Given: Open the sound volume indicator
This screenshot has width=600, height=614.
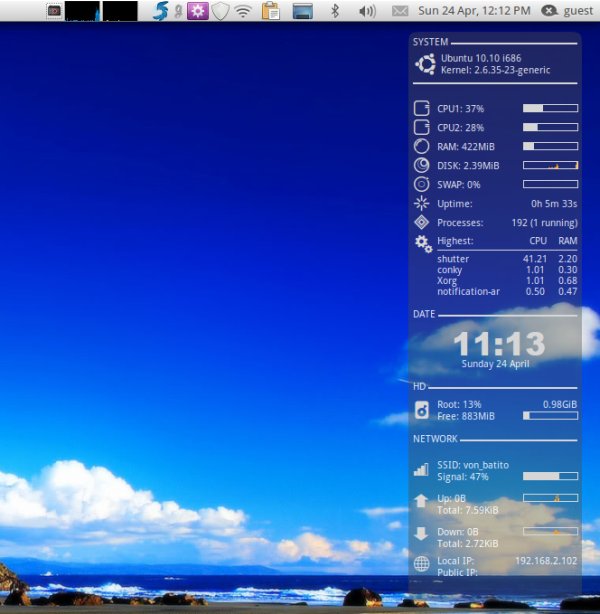Looking at the screenshot, I should [x=367, y=11].
